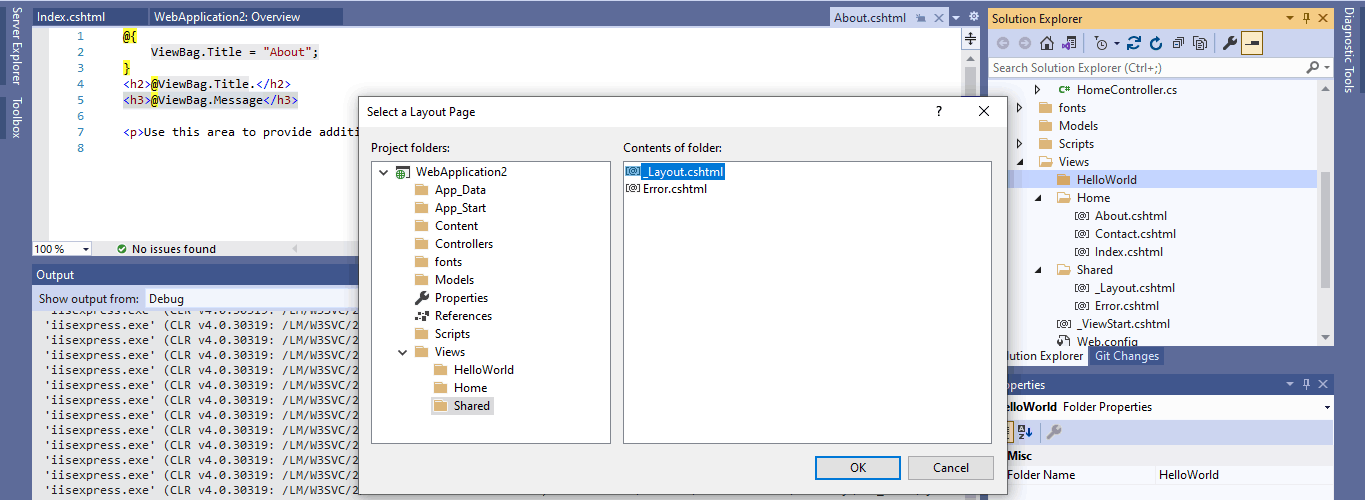1365x500 pixels.
Task: Open Show output from Debug dropdown
Action: point(250,298)
